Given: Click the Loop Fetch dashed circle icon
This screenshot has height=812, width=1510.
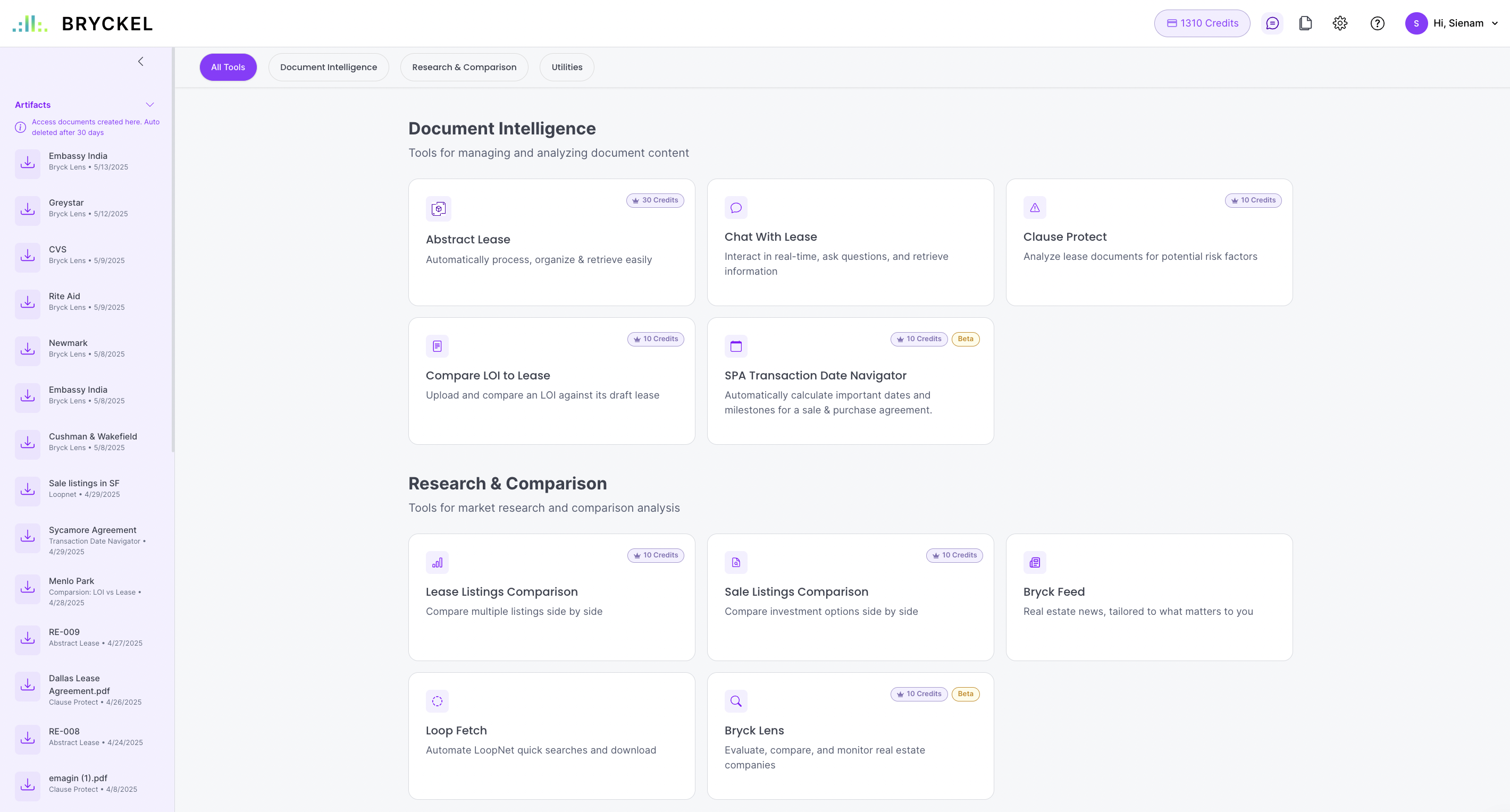Looking at the screenshot, I should coord(437,701).
